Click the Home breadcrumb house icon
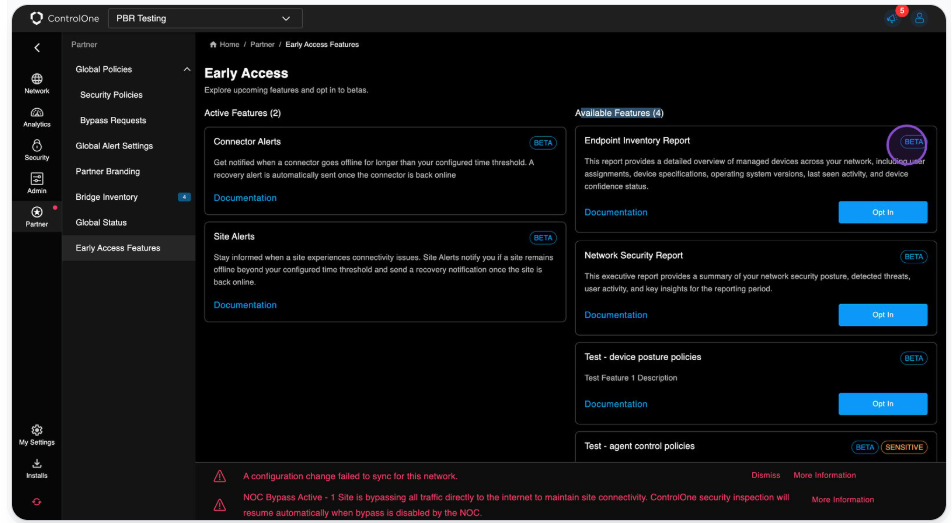 pos(213,44)
